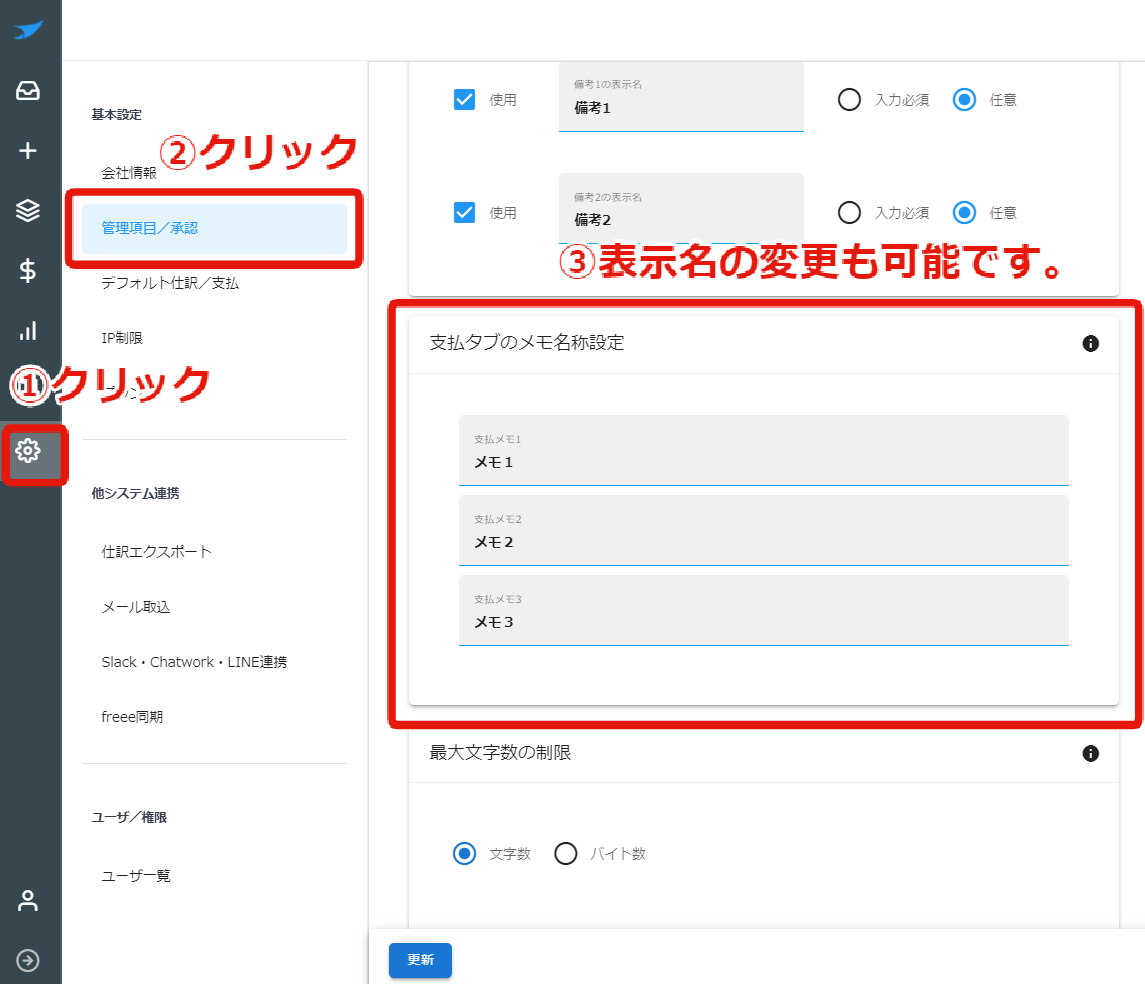Screen dimensions: 1145x984
Task: Select 入力必須 radio for 備考2
Action: click(849, 212)
